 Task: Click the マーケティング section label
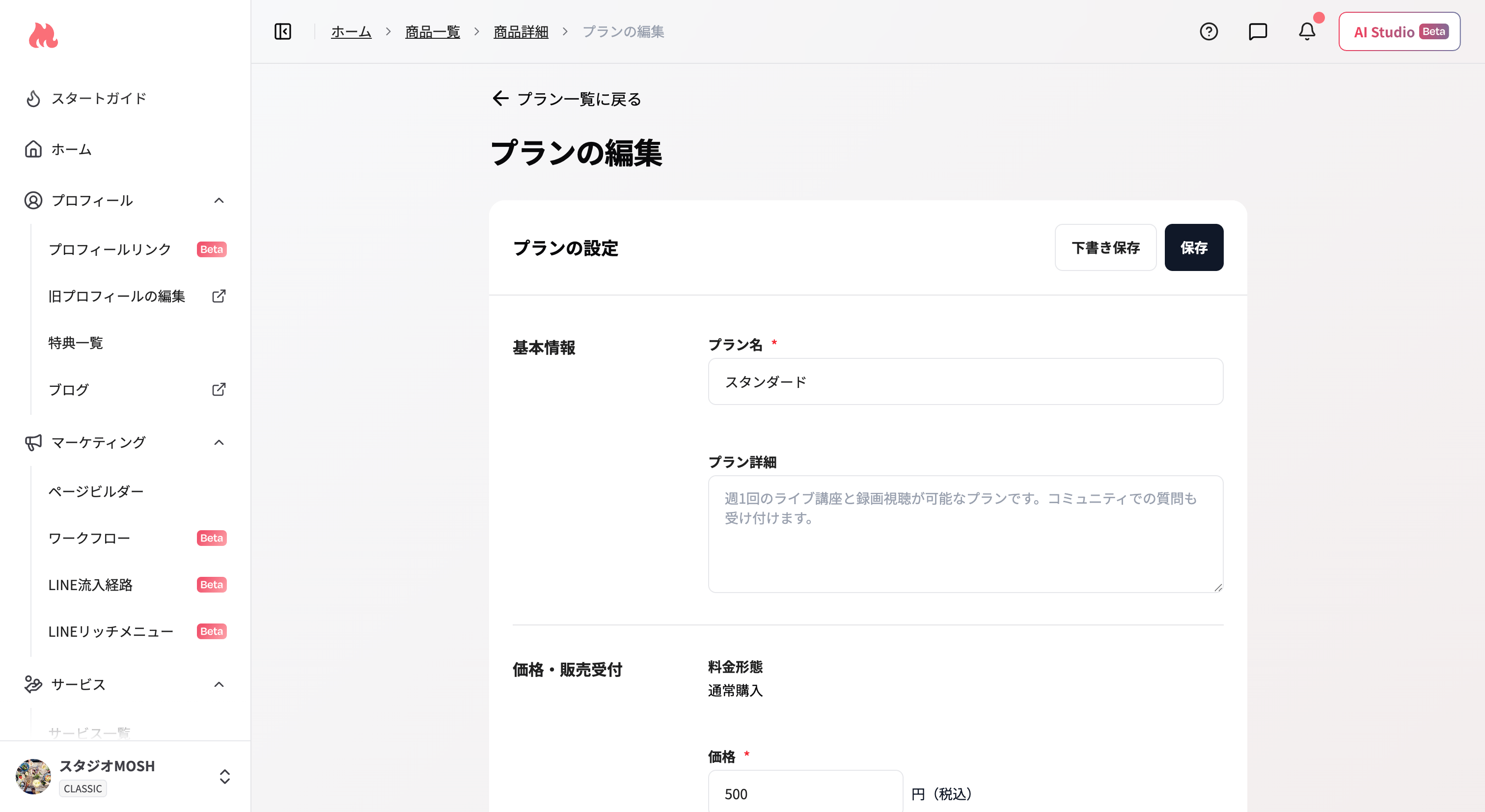click(x=99, y=443)
